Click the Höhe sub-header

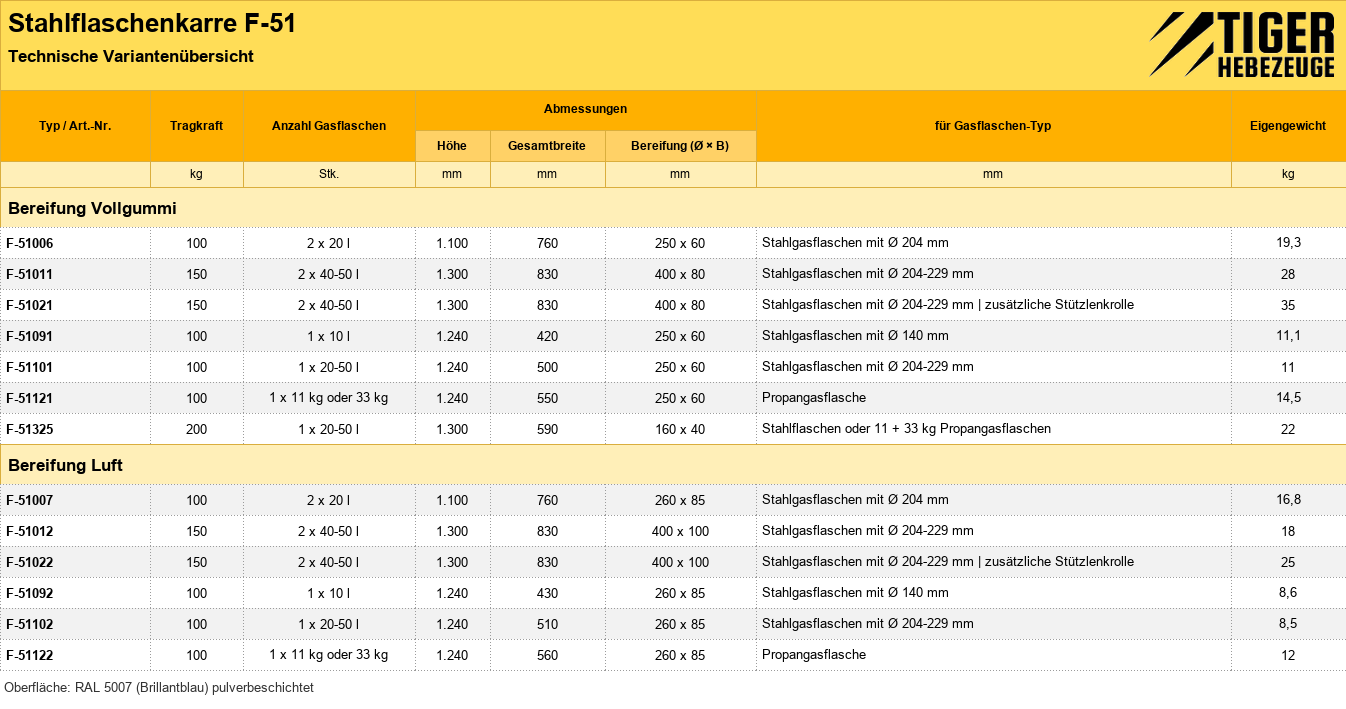pyautogui.click(x=452, y=146)
